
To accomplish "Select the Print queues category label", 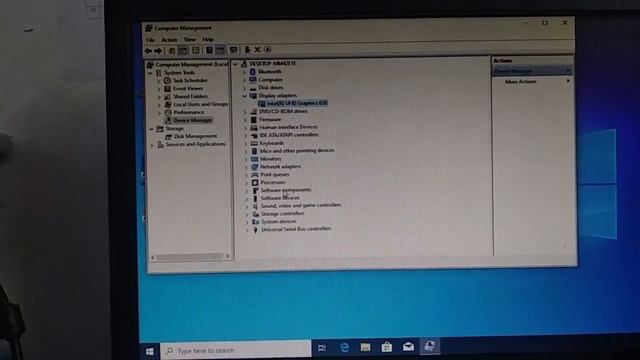I will (275, 175).
